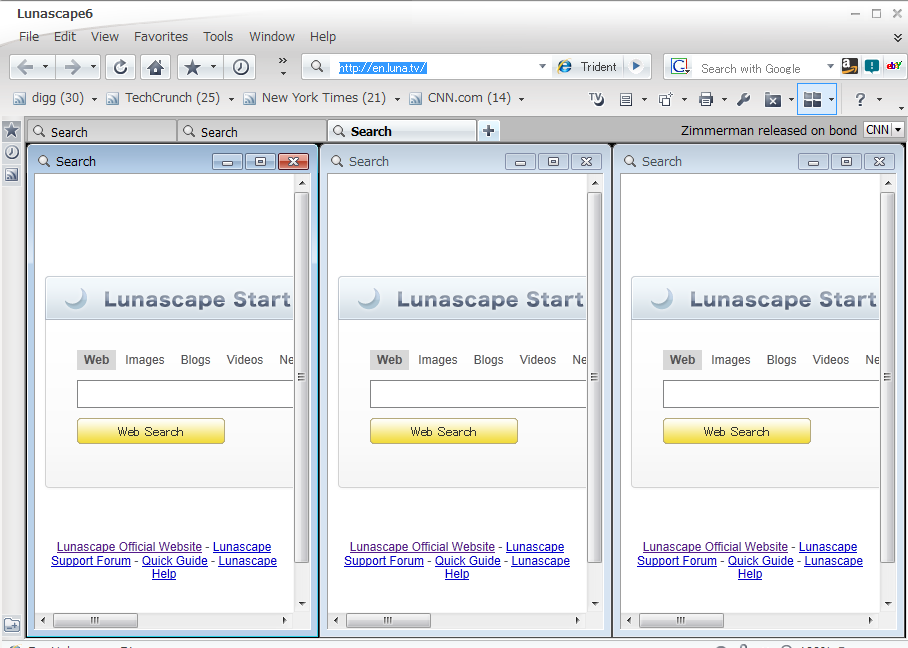Select Blogs tab in the middle Search pane

click(488, 360)
